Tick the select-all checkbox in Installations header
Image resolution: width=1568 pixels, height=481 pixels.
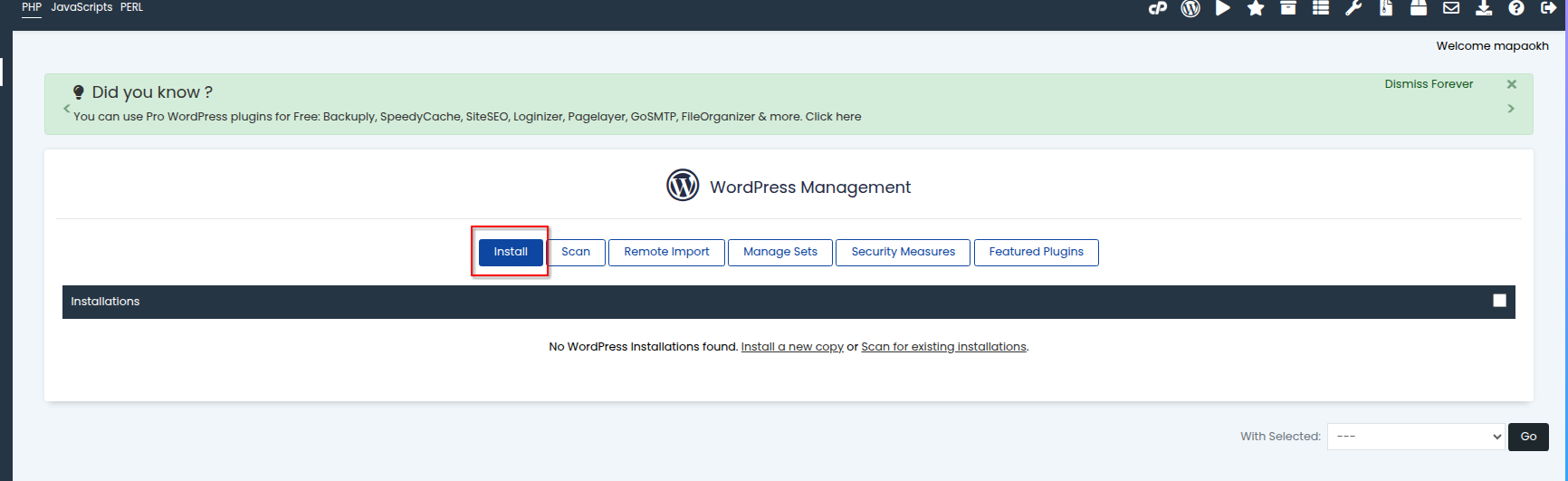1499,301
